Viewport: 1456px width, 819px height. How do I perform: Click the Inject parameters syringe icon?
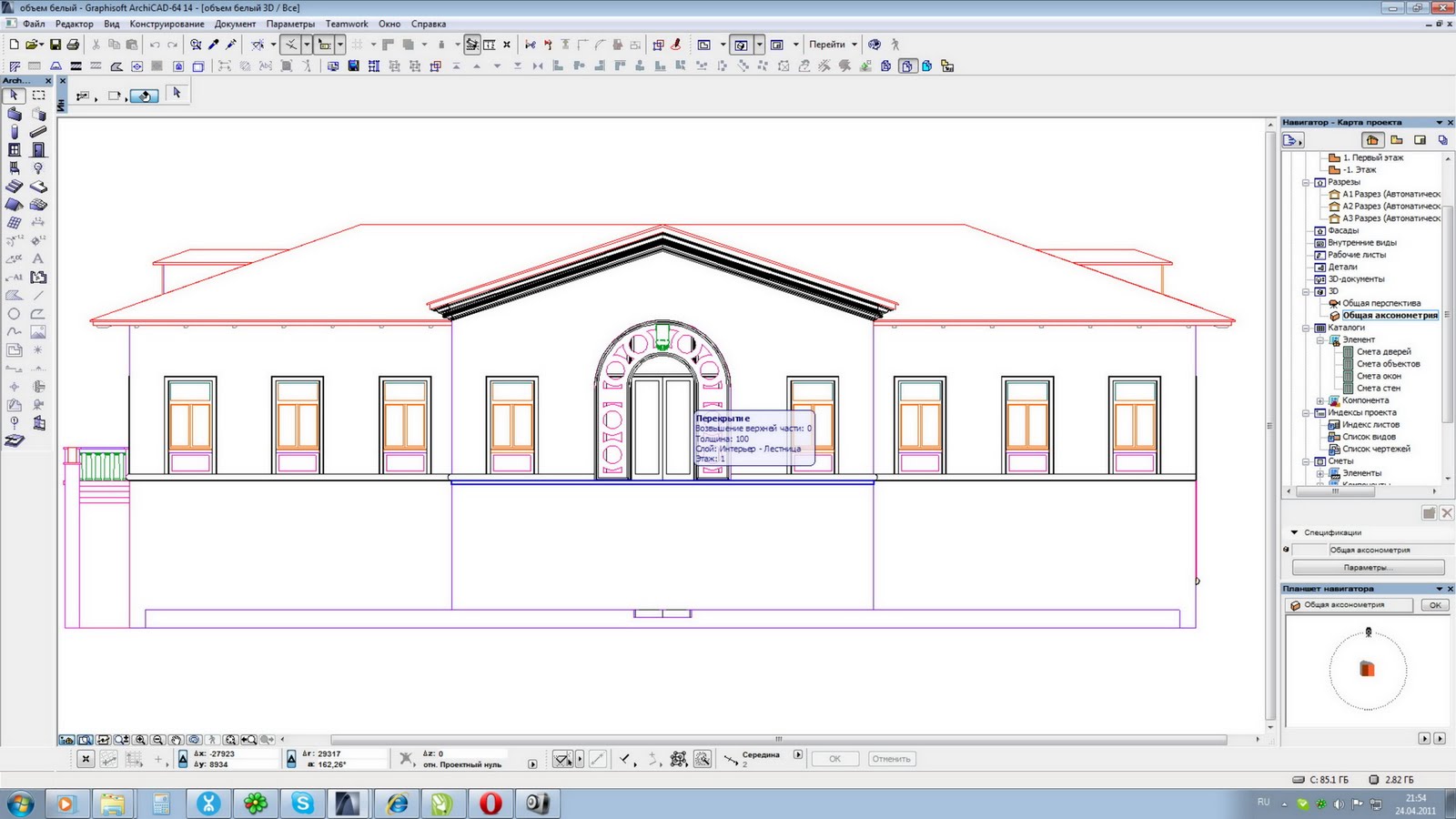[232, 44]
